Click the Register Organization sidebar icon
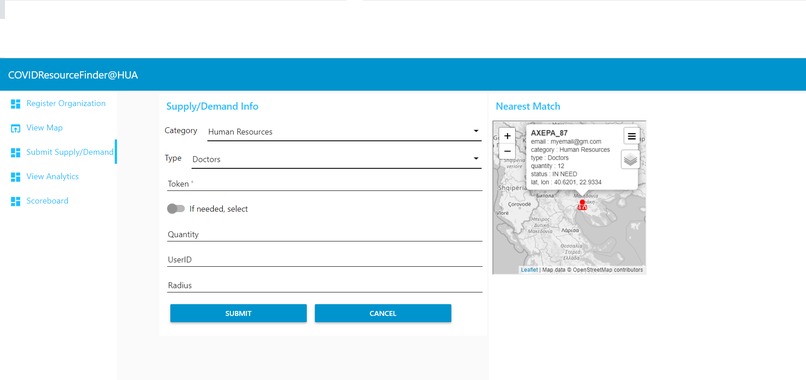The image size is (806, 380). (x=15, y=104)
